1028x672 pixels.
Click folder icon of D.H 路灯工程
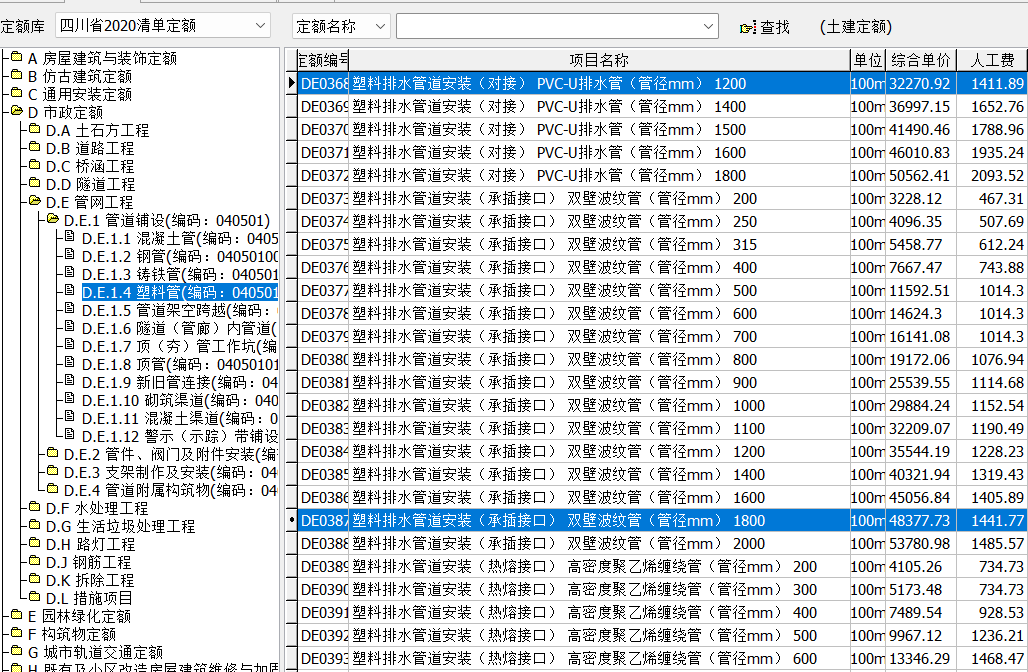pyautogui.click(x=35, y=543)
